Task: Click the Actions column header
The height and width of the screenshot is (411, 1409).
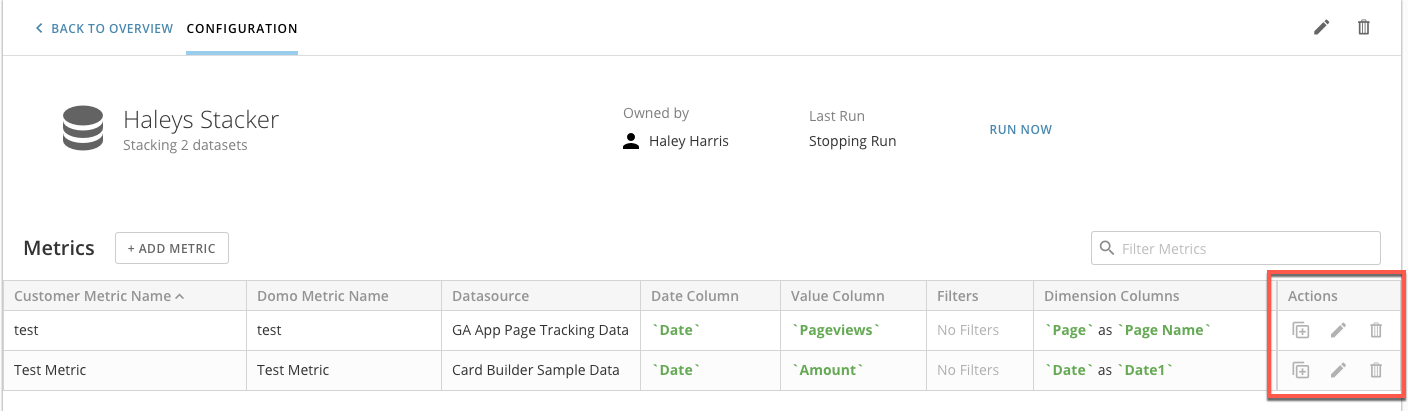Action: 1340,296
